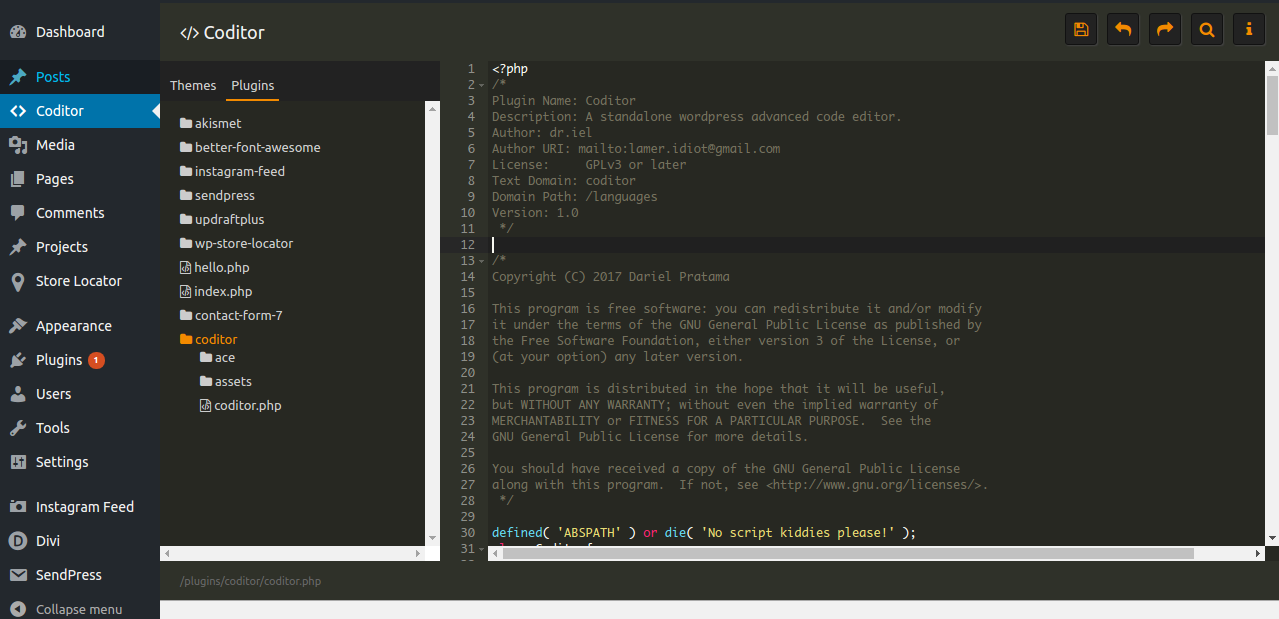Click the Store Locator map marker icon
Image resolution: width=1279 pixels, height=619 pixels.
pyautogui.click(x=18, y=281)
